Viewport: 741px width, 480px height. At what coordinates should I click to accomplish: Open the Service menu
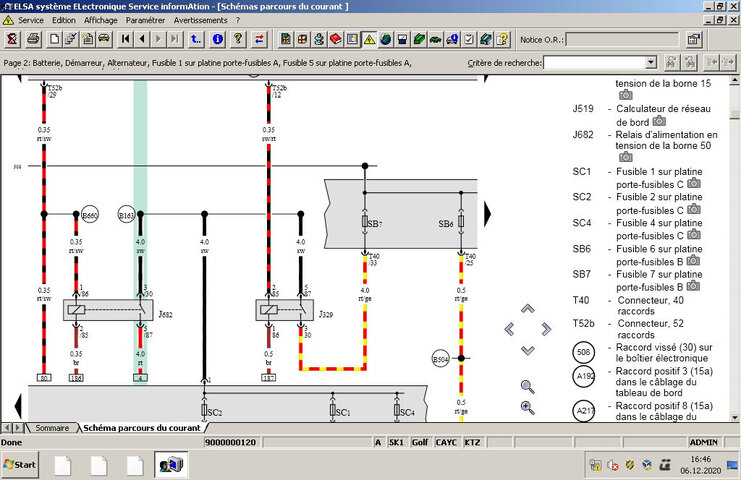point(31,20)
